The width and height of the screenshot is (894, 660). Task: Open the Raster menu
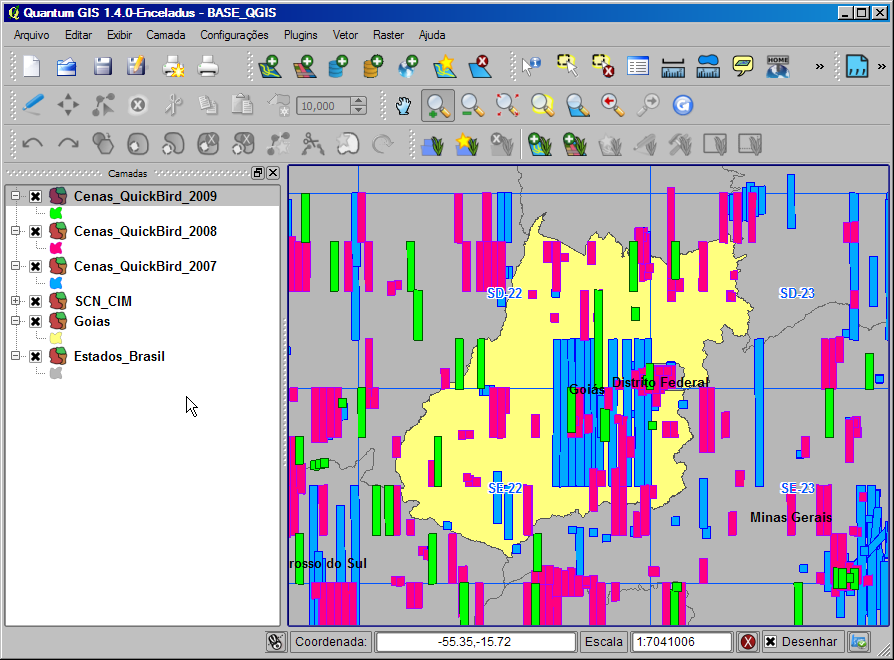coord(388,35)
